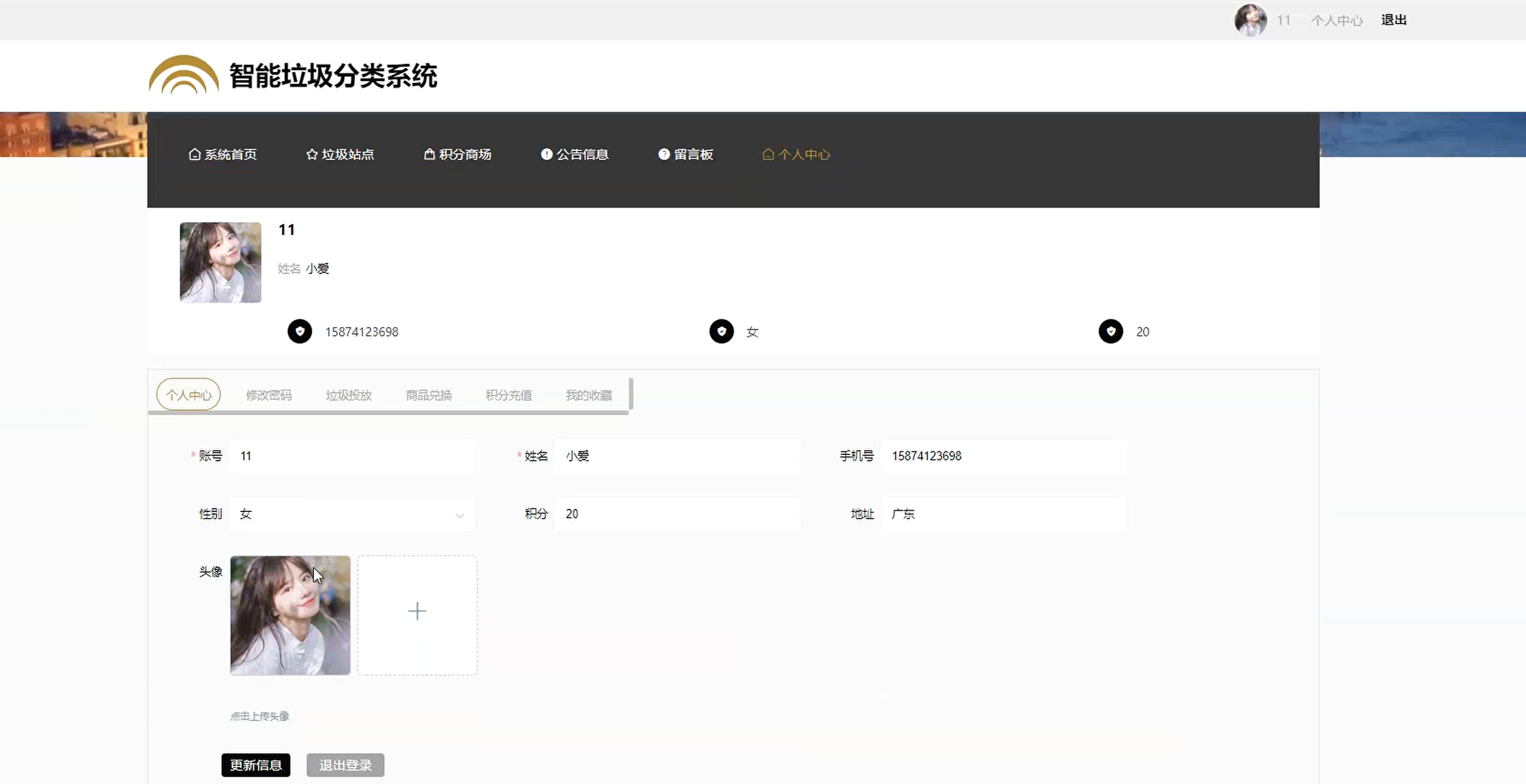Open 公告信息 in navigation bar
Screen dimensions: 1526x784
[x=575, y=154]
